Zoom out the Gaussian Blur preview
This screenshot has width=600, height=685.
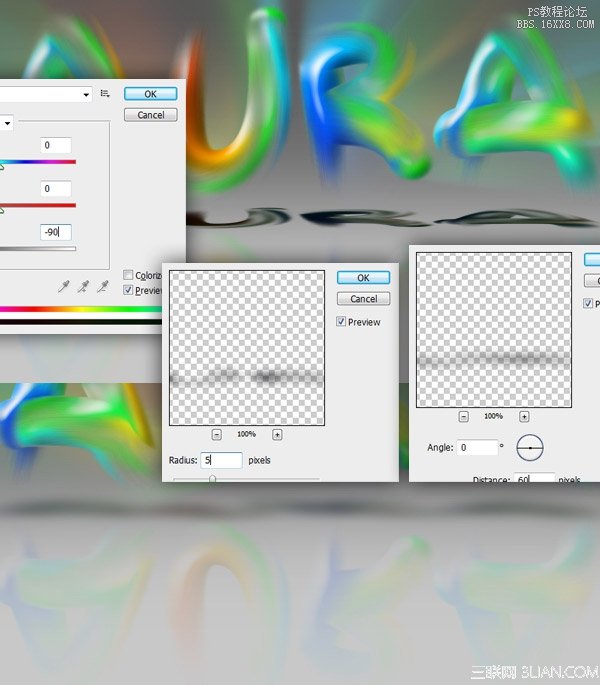(216, 435)
